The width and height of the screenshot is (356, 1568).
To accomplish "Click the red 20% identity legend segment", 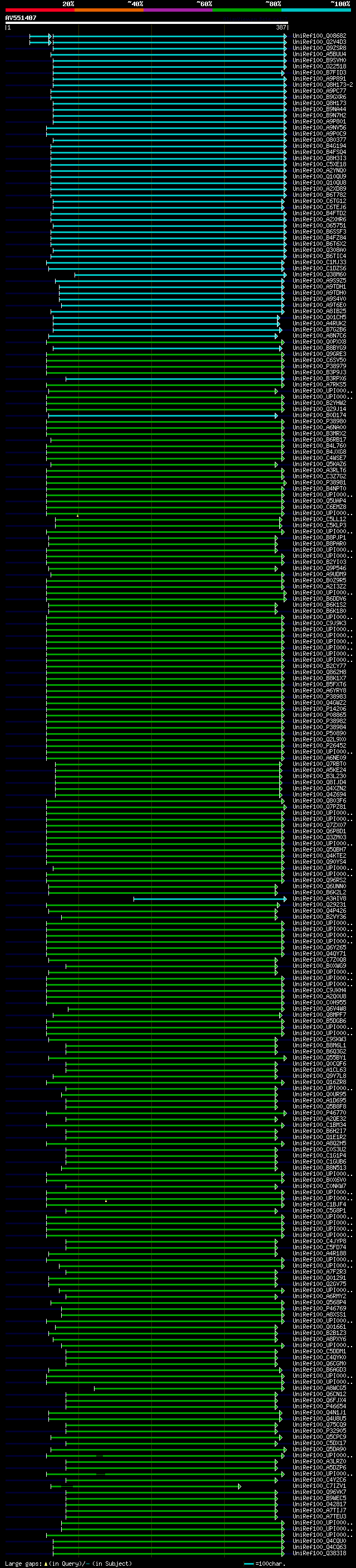I will coord(39,10).
